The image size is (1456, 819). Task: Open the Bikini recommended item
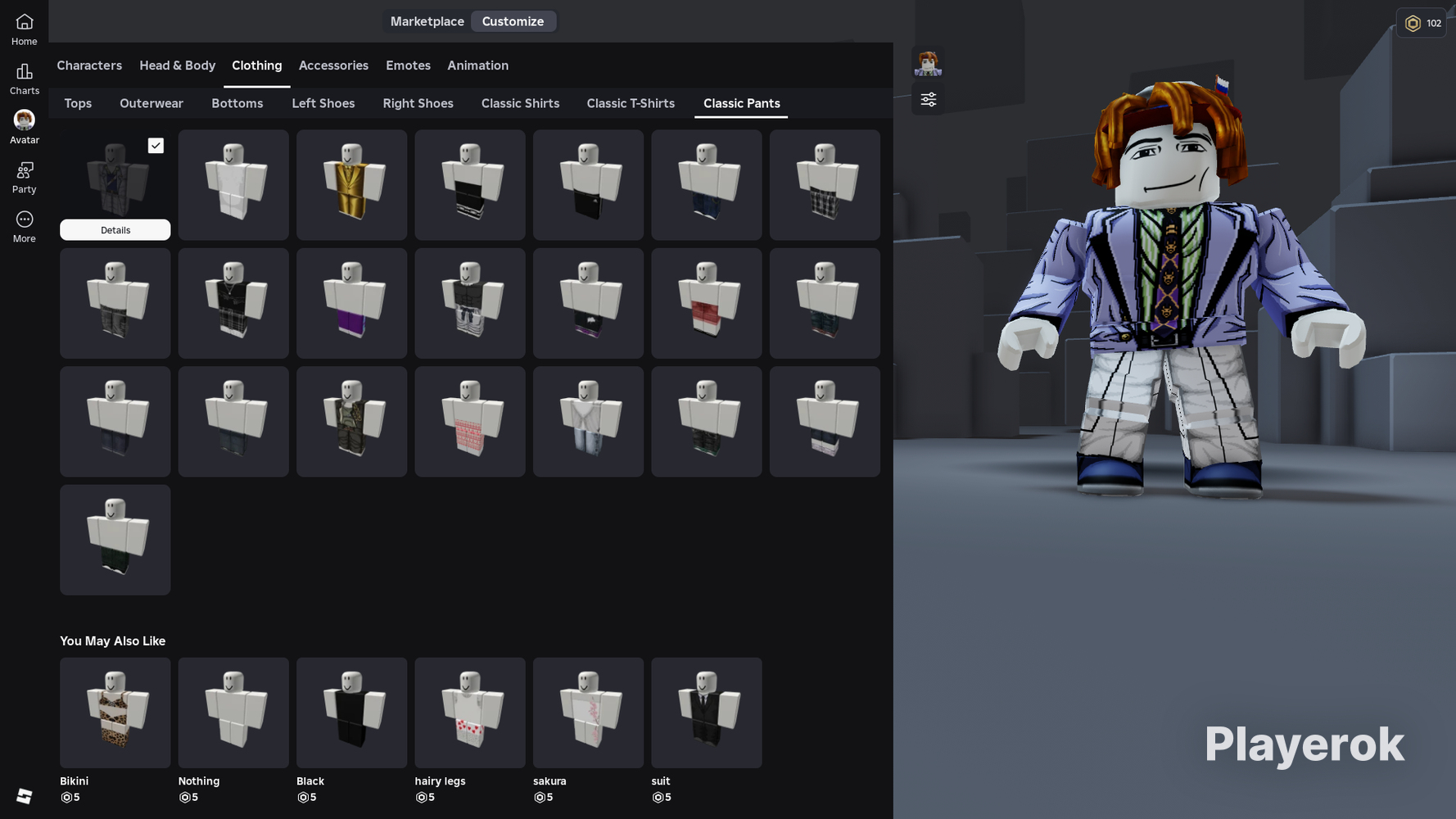[x=115, y=713]
